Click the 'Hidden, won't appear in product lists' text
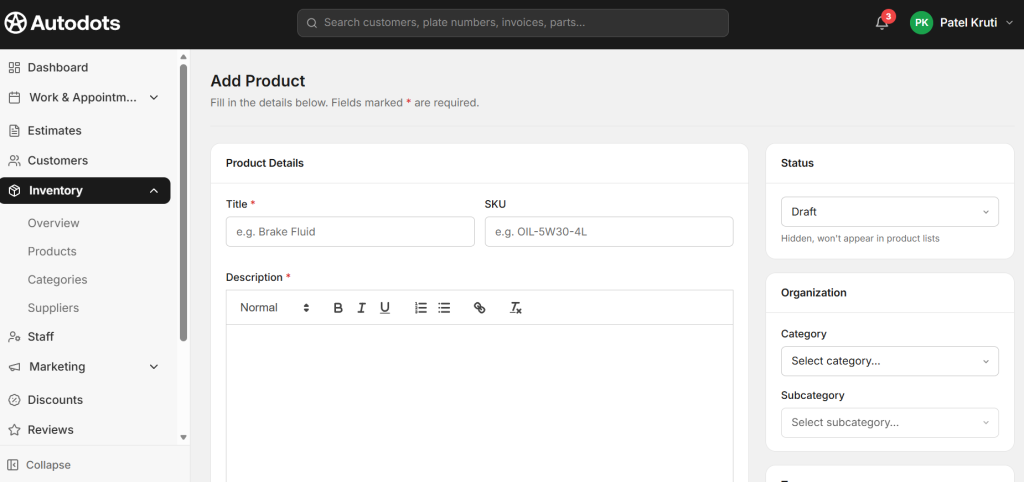 [x=860, y=238]
